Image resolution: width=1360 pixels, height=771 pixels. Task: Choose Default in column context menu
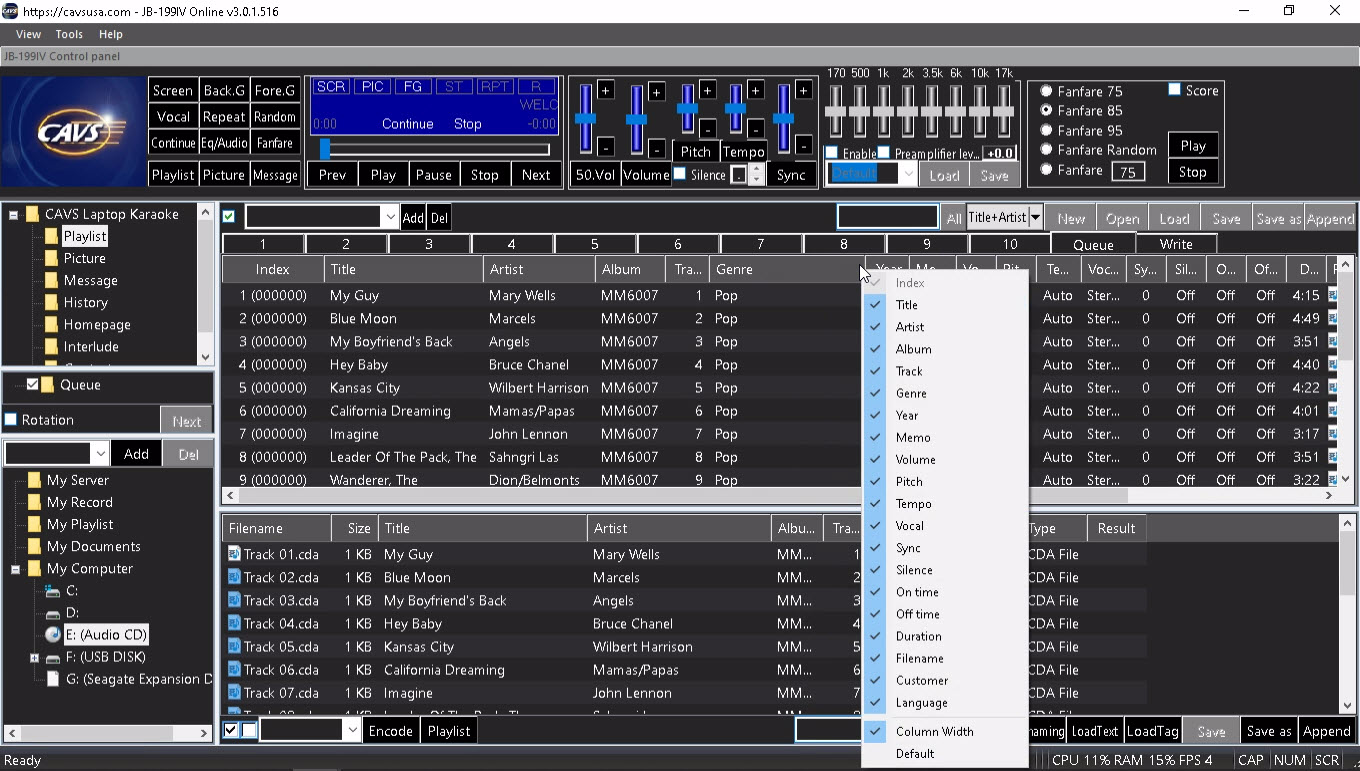tap(945, 754)
